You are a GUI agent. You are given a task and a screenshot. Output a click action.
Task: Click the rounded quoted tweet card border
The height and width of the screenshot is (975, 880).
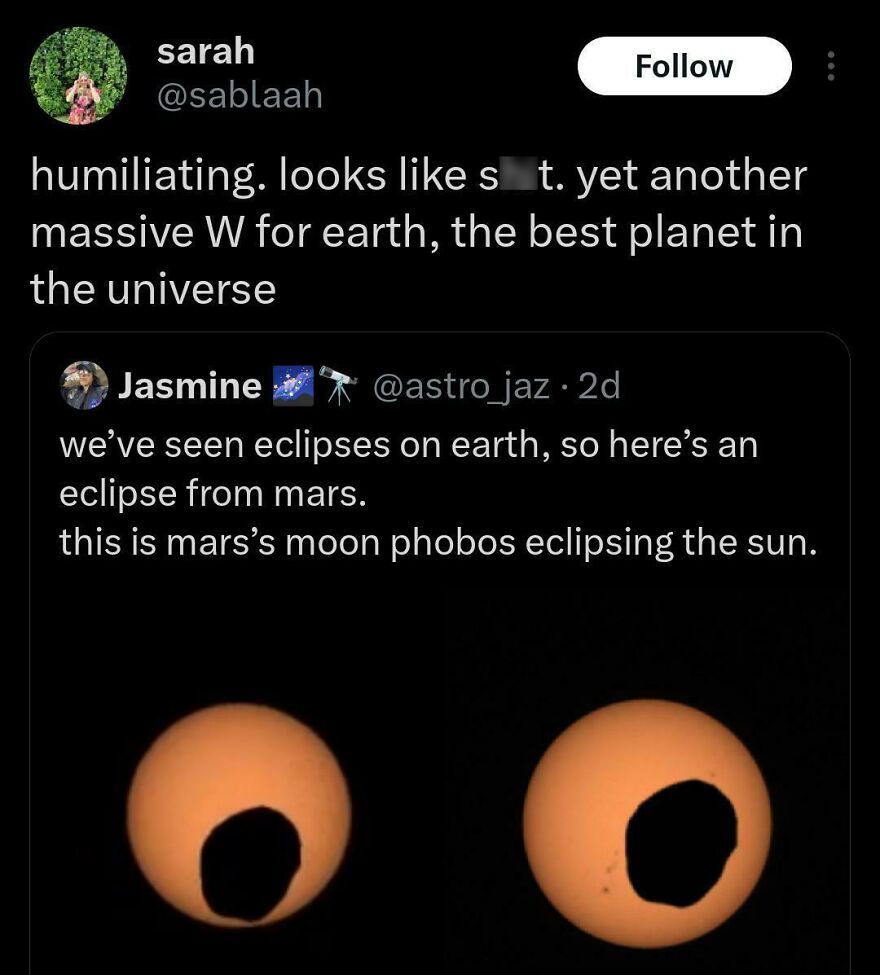pyautogui.click(x=440, y=333)
